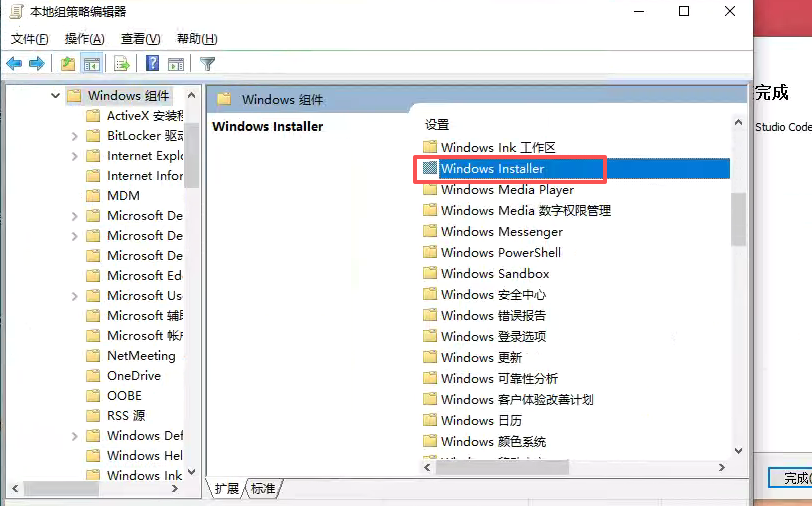Select Windows 可靠性分析 in list

tap(500, 379)
